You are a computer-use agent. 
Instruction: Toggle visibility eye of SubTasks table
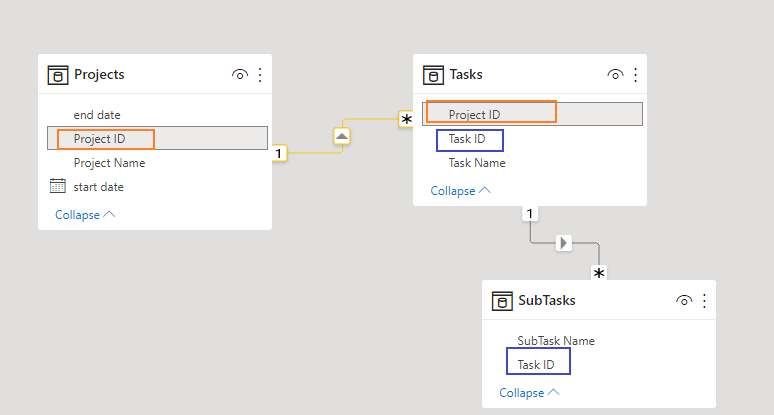pos(684,301)
